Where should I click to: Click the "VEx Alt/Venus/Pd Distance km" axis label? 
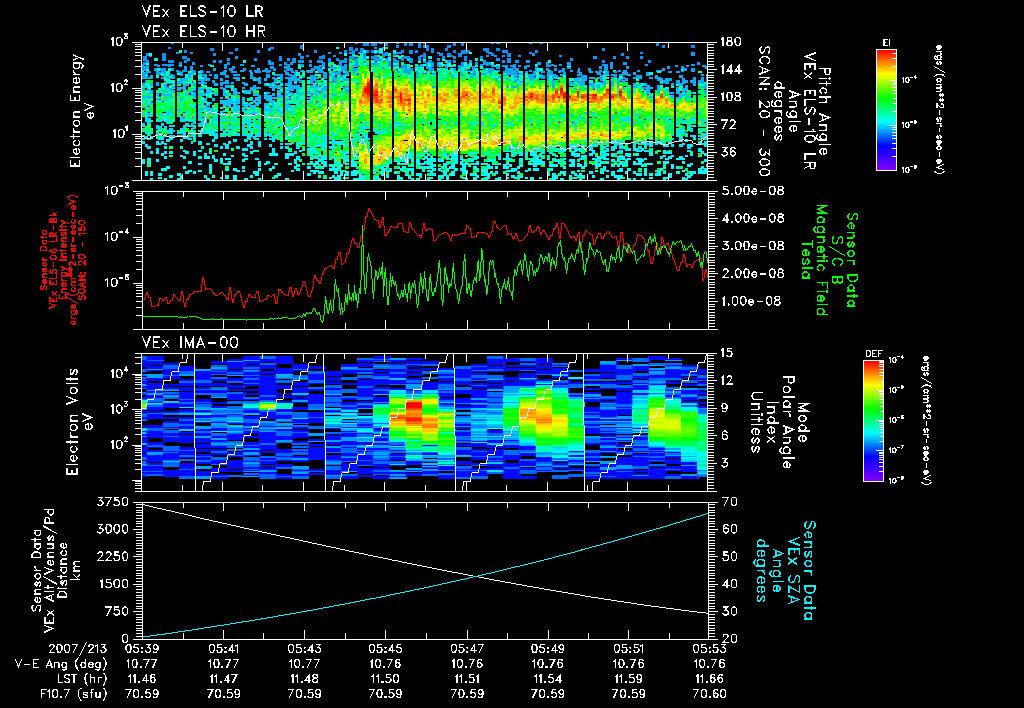[61, 570]
